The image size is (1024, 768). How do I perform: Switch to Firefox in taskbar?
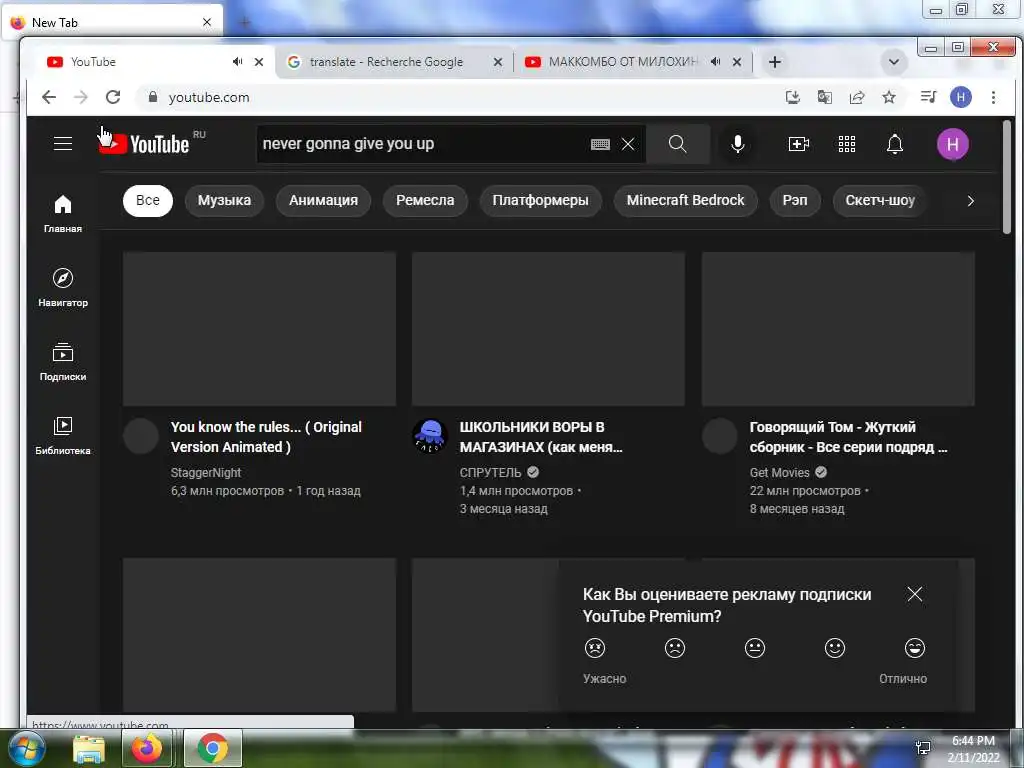coord(147,748)
